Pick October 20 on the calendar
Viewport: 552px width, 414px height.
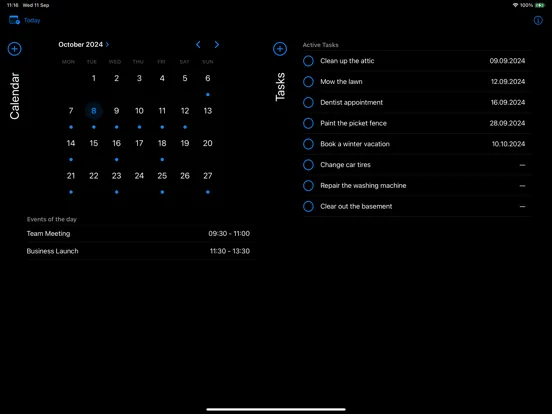(208, 143)
